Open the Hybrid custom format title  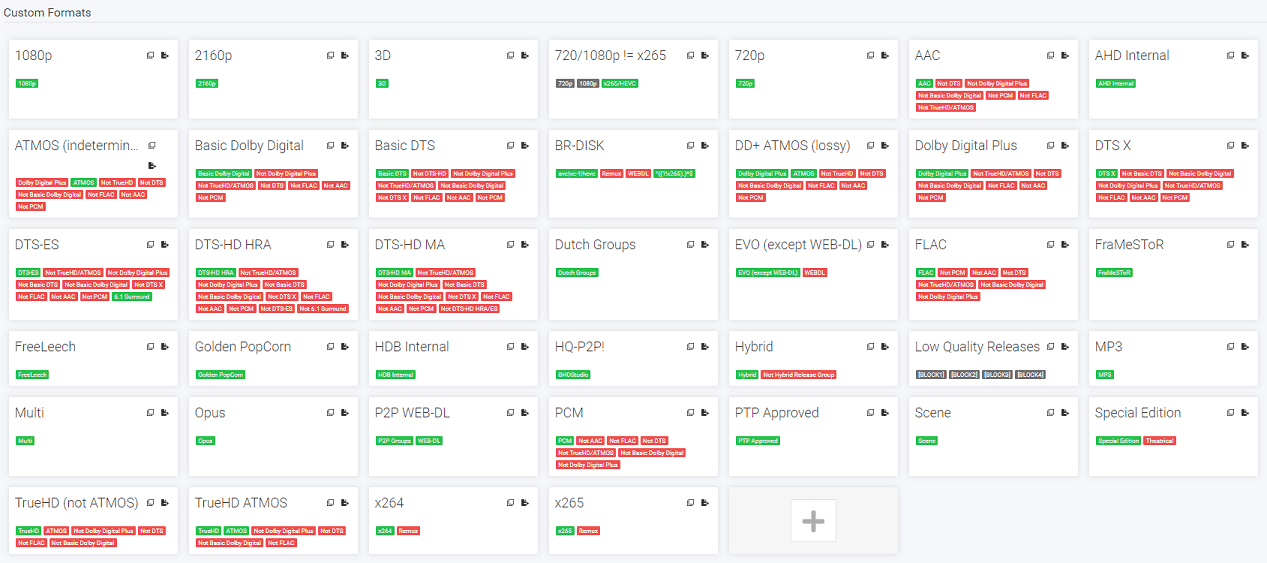pos(754,347)
